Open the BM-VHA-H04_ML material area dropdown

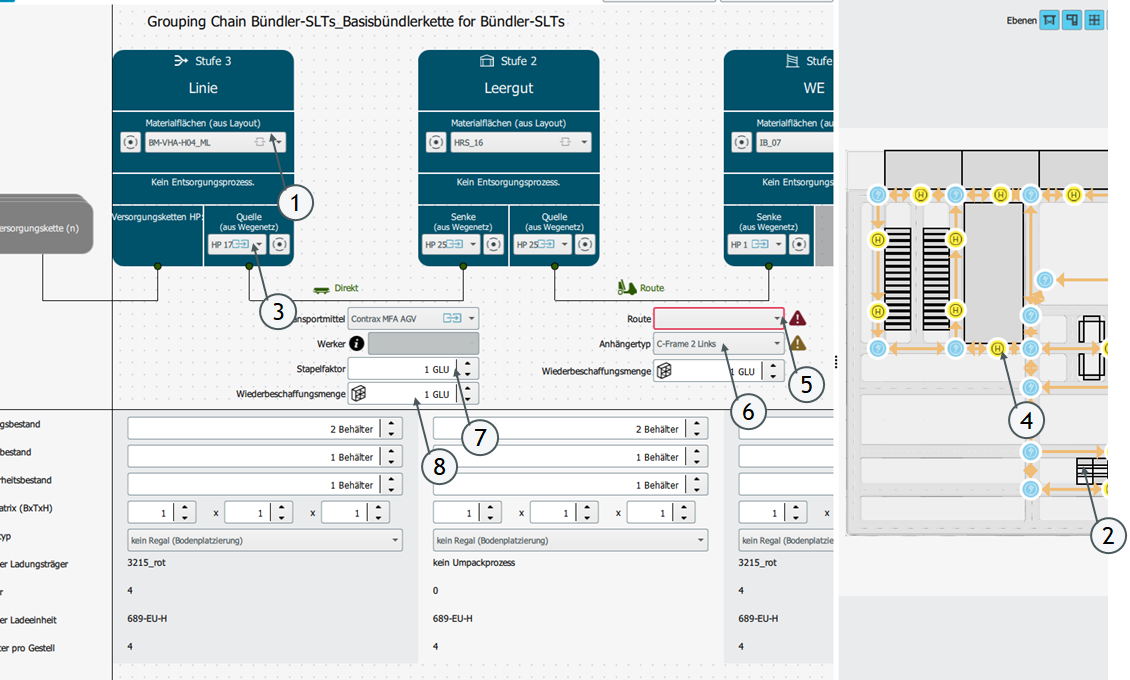[x=277, y=143]
